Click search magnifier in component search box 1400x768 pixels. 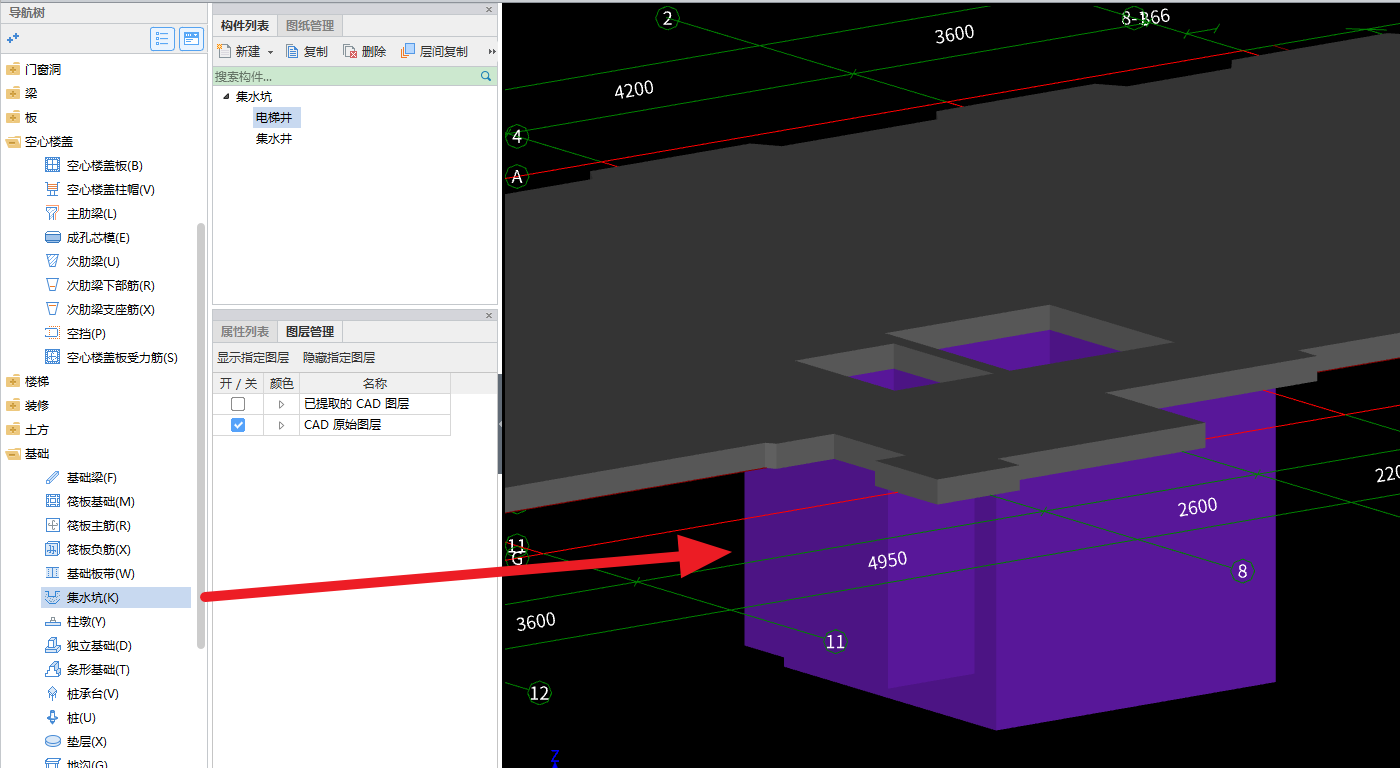486,76
